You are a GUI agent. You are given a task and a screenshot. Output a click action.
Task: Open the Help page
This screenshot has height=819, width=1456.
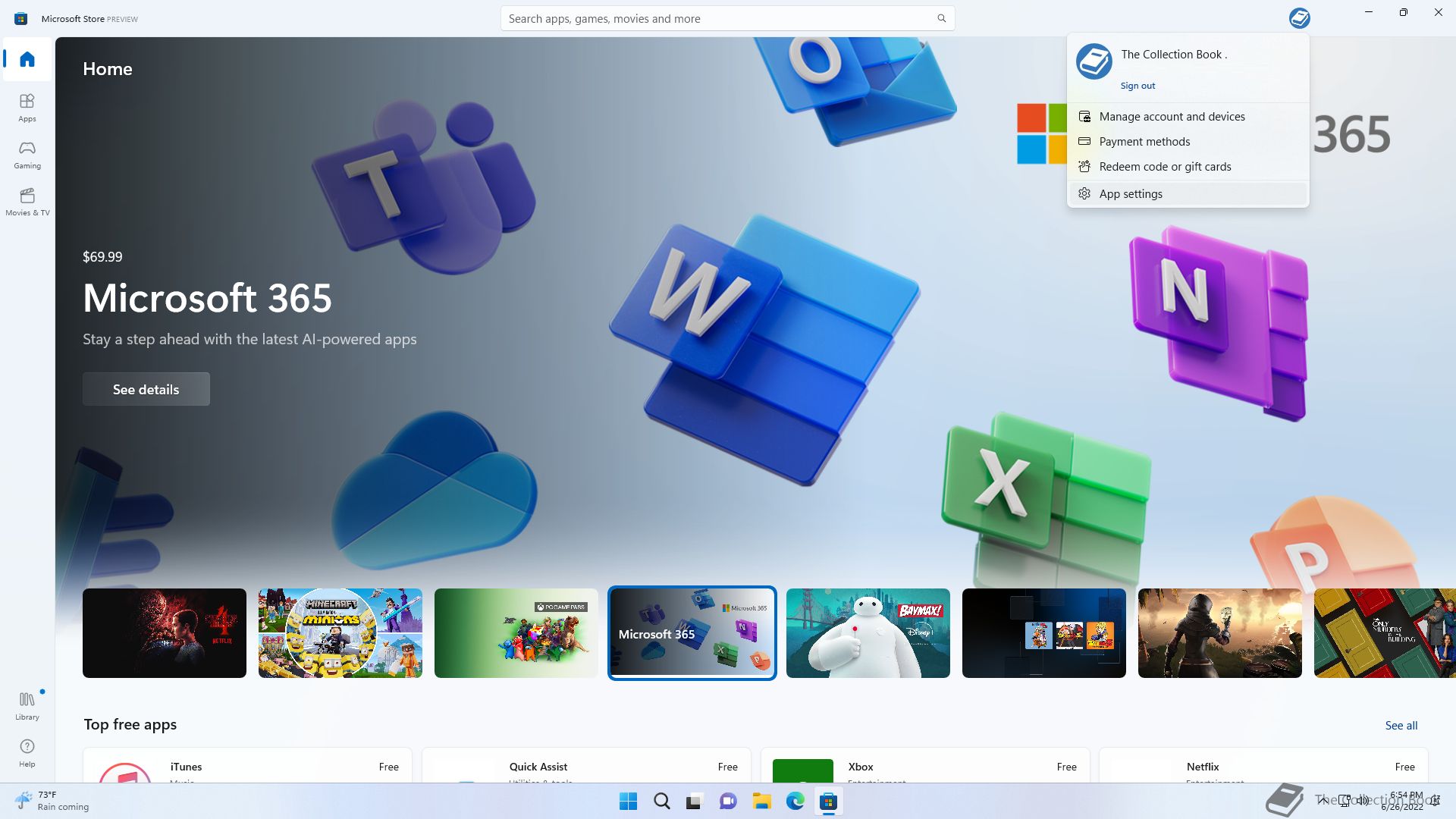tap(27, 753)
